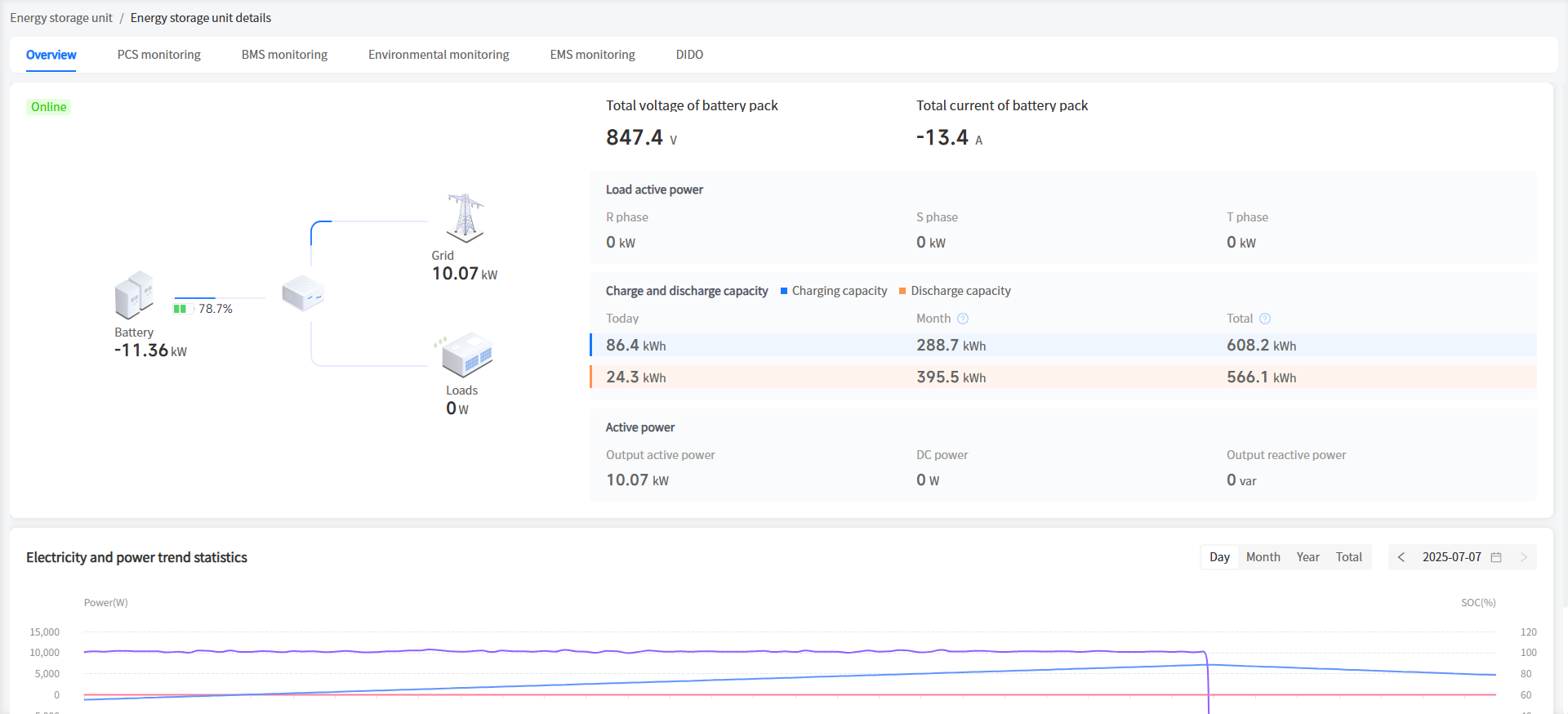Click the Battery cabinet icon

134,295
